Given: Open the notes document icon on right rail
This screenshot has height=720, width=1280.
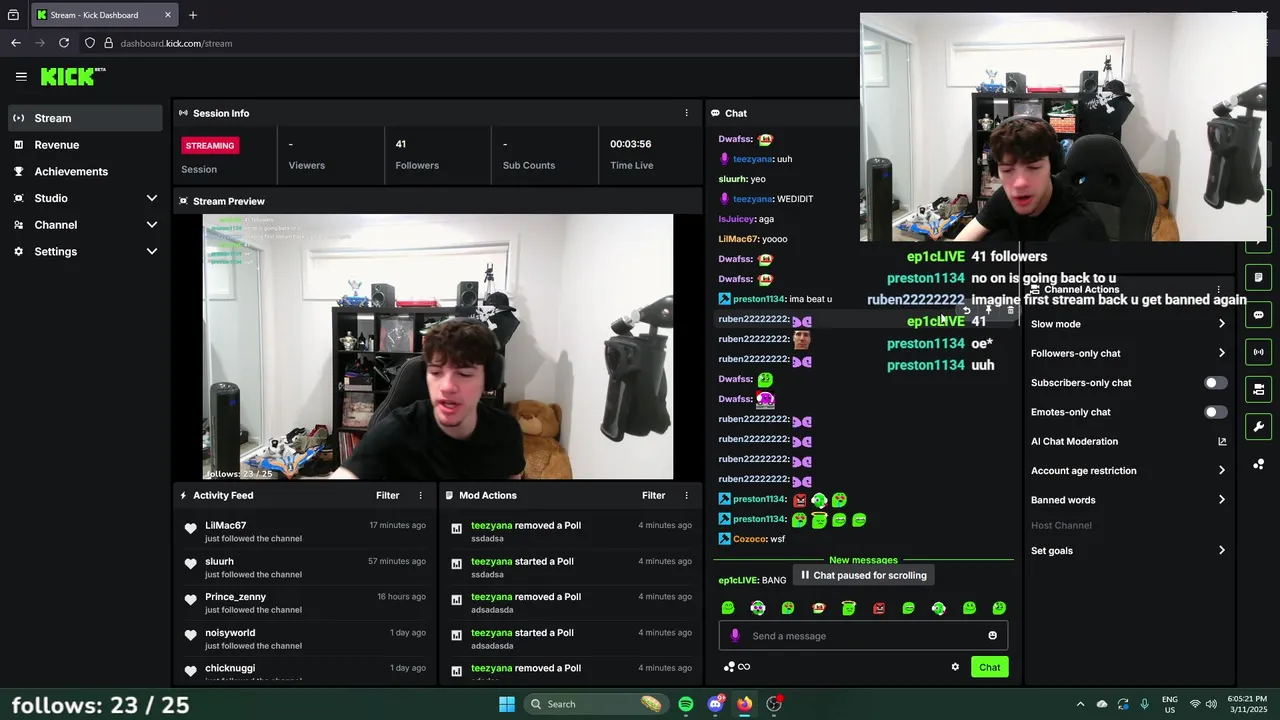Looking at the screenshot, I should (x=1258, y=277).
